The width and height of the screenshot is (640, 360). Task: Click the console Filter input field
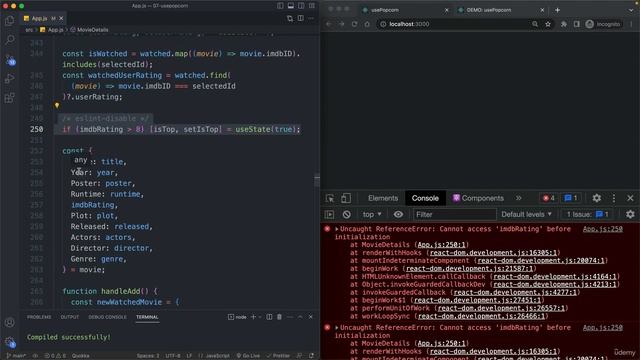[454, 214]
